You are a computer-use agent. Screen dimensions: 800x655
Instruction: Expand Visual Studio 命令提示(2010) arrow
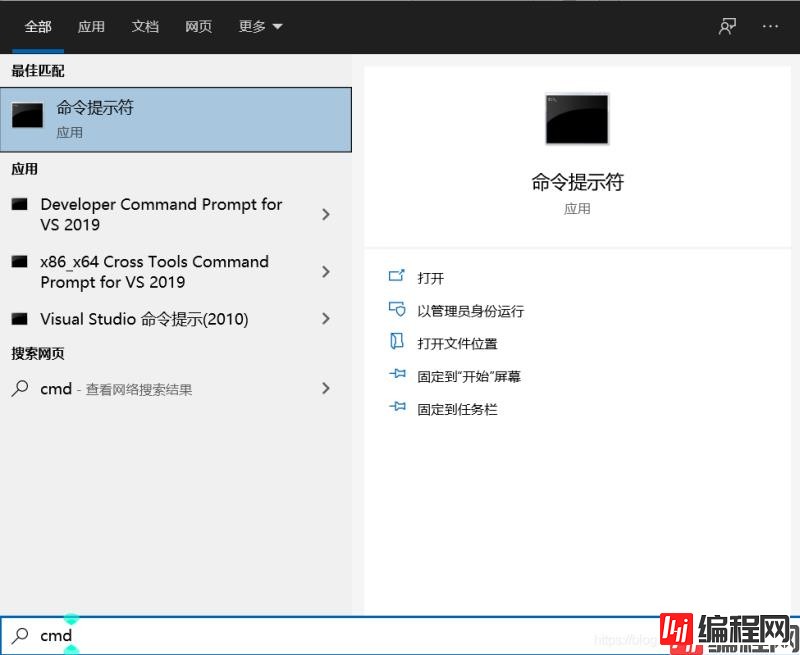click(x=326, y=319)
